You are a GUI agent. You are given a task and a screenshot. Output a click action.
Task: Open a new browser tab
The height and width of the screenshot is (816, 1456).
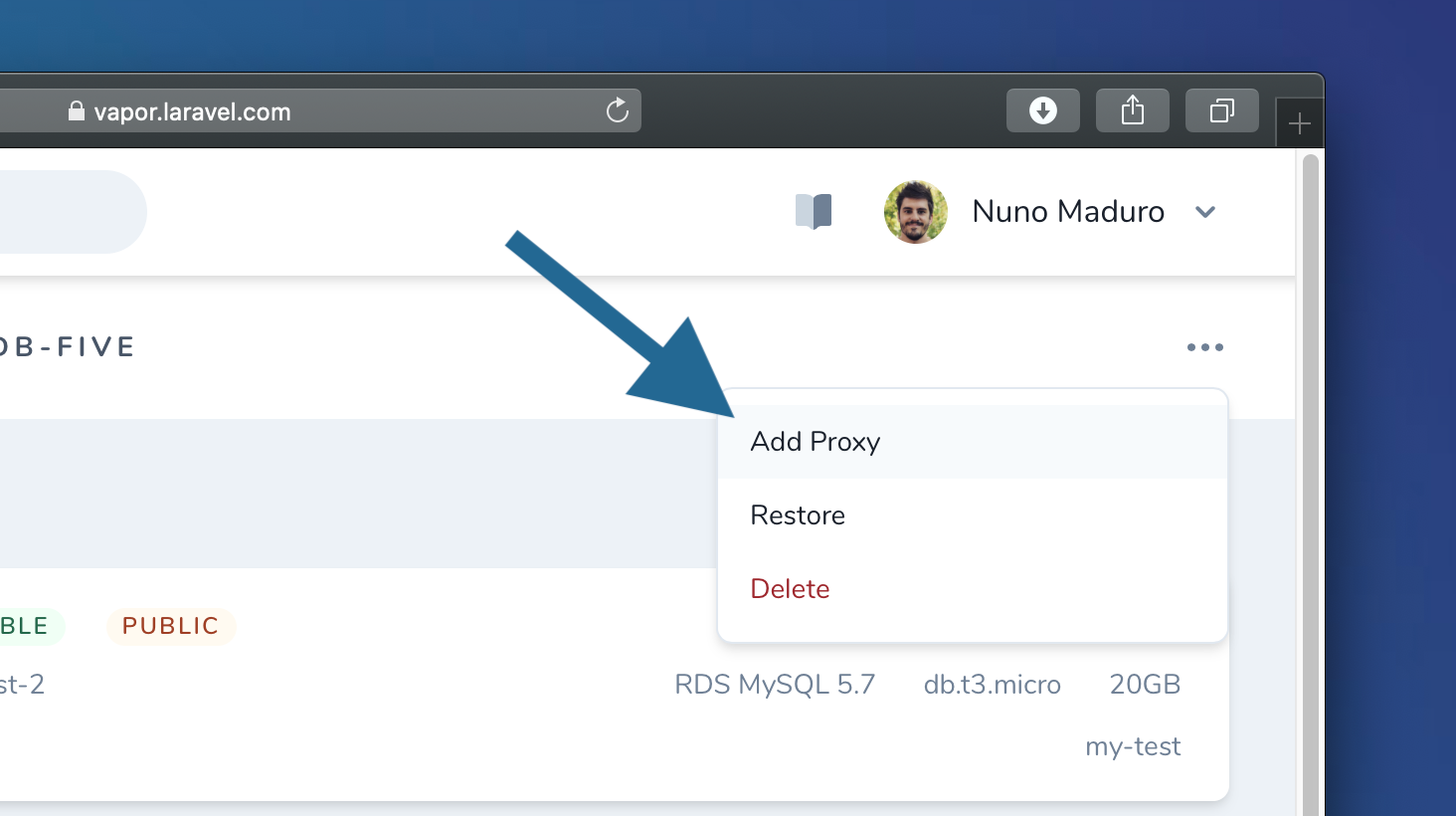pyautogui.click(x=1299, y=123)
